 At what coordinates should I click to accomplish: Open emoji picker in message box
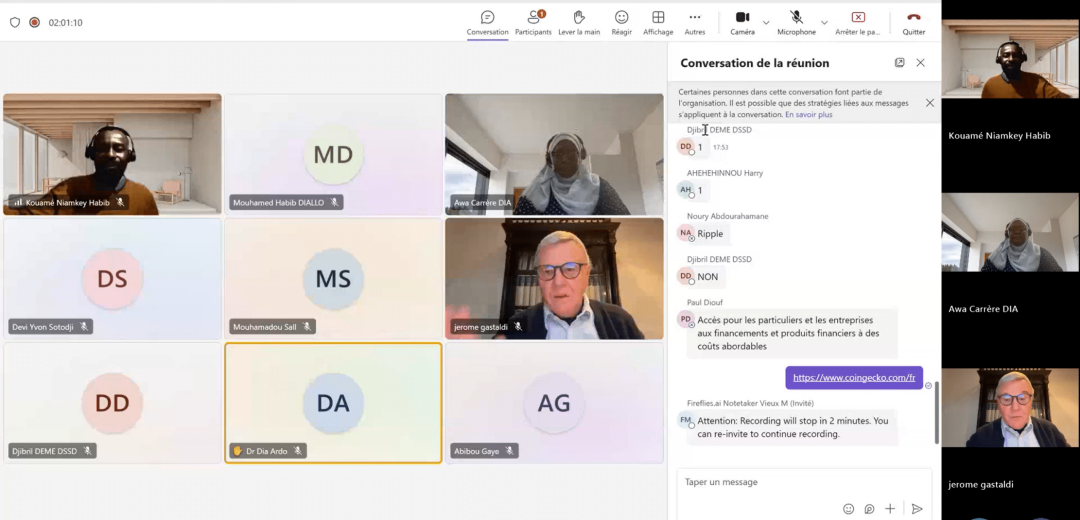(x=848, y=509)
